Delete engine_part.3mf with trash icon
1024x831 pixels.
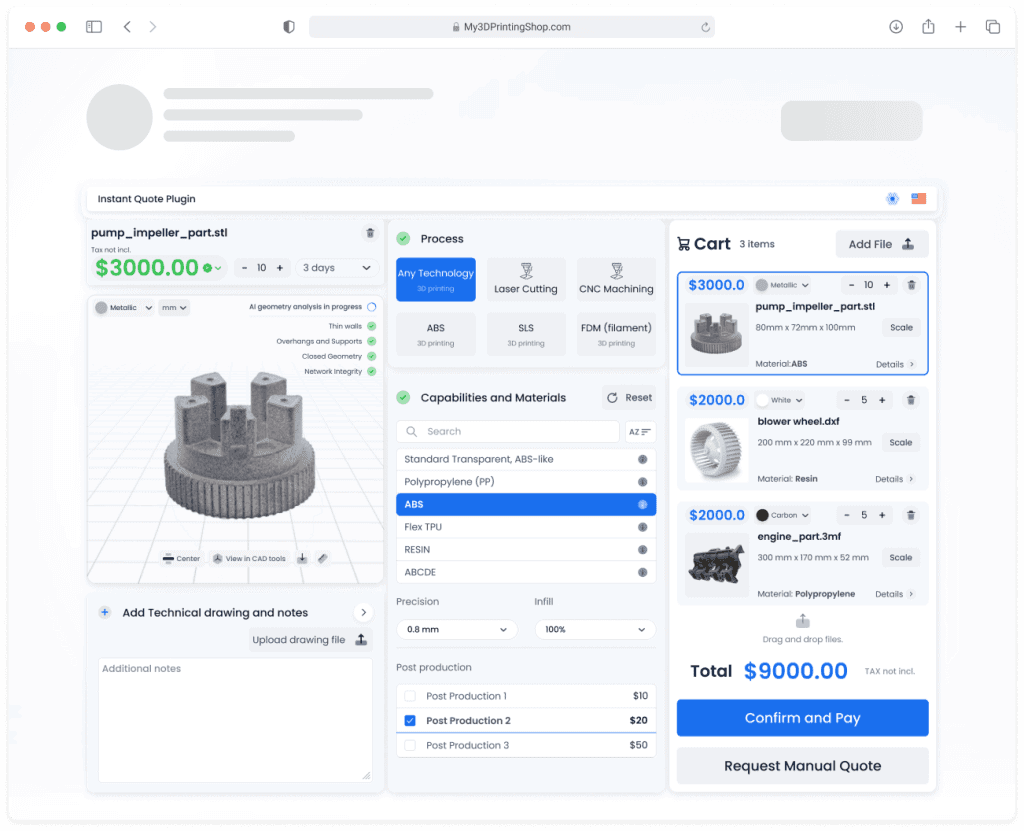(910, 515)
